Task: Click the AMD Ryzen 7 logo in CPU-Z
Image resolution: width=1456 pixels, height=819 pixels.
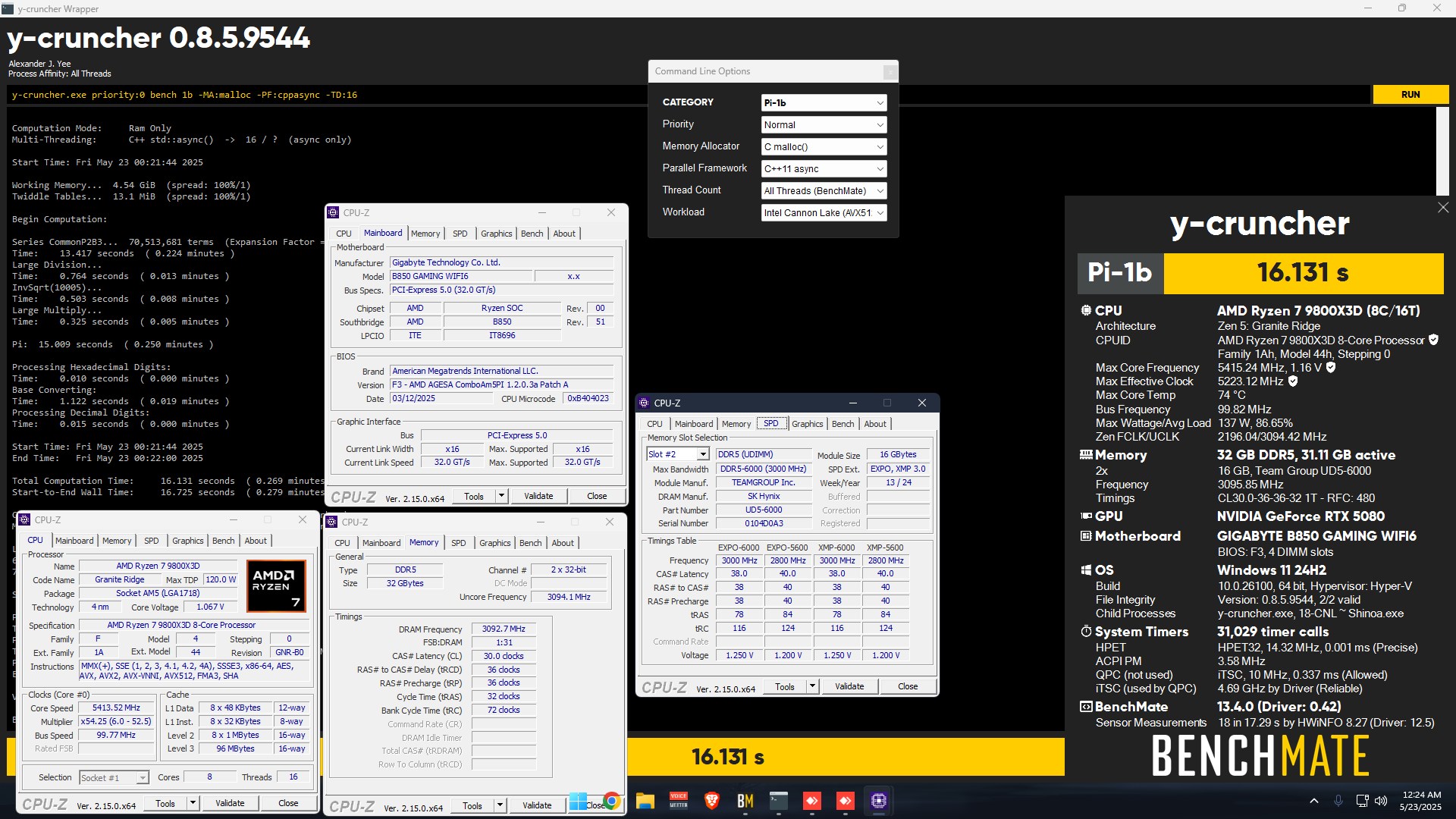Action: [276, 585]
